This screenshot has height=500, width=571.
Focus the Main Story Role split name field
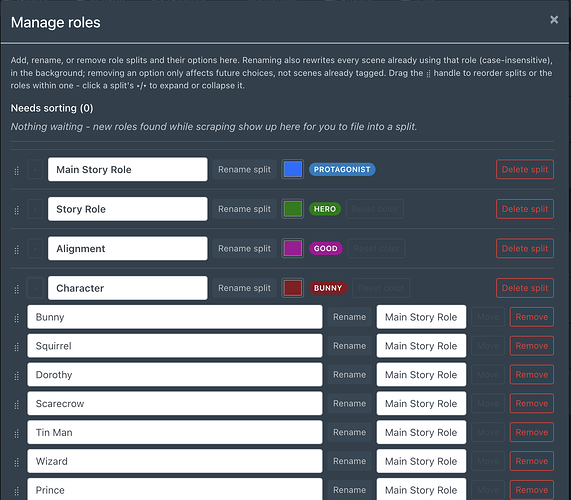[x=127, y=169]
